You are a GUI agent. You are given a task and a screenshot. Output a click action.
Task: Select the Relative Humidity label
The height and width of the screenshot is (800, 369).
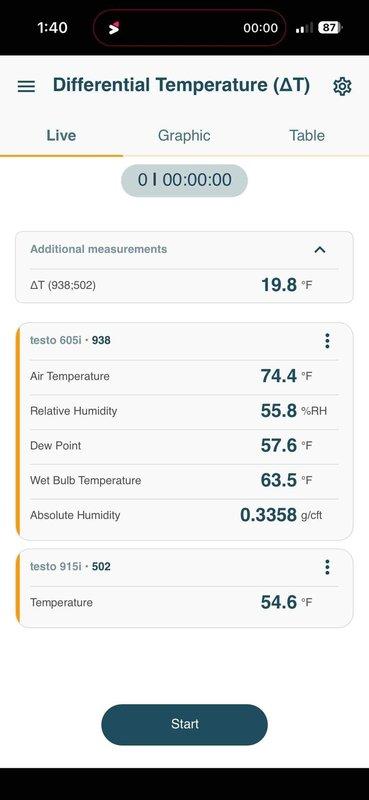point(73,411)
